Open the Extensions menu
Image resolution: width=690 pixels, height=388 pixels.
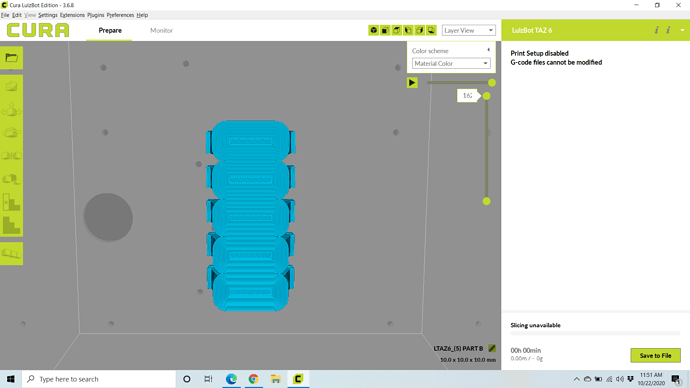[x=72, y=15]
